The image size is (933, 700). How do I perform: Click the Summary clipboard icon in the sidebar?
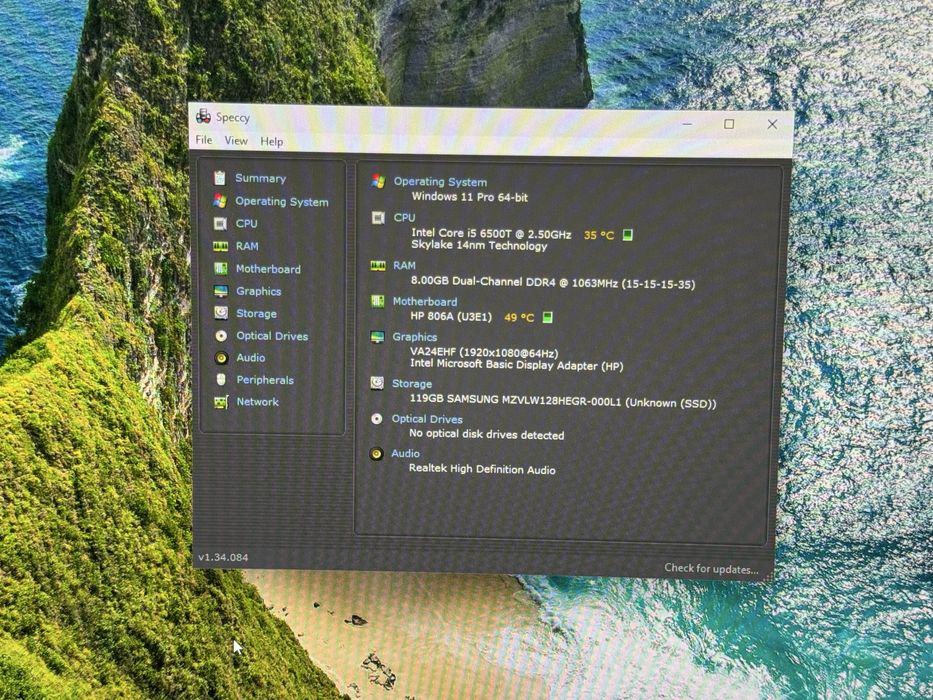coord(220,177)
